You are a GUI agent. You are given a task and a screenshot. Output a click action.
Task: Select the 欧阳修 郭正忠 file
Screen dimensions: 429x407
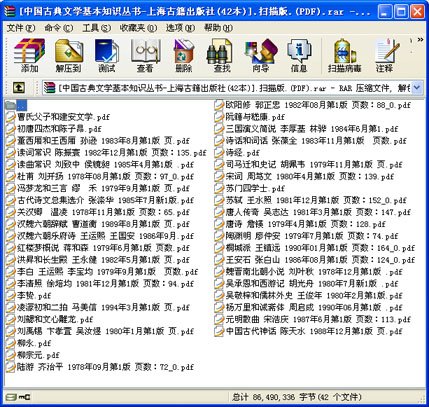[x=313, y=105]
